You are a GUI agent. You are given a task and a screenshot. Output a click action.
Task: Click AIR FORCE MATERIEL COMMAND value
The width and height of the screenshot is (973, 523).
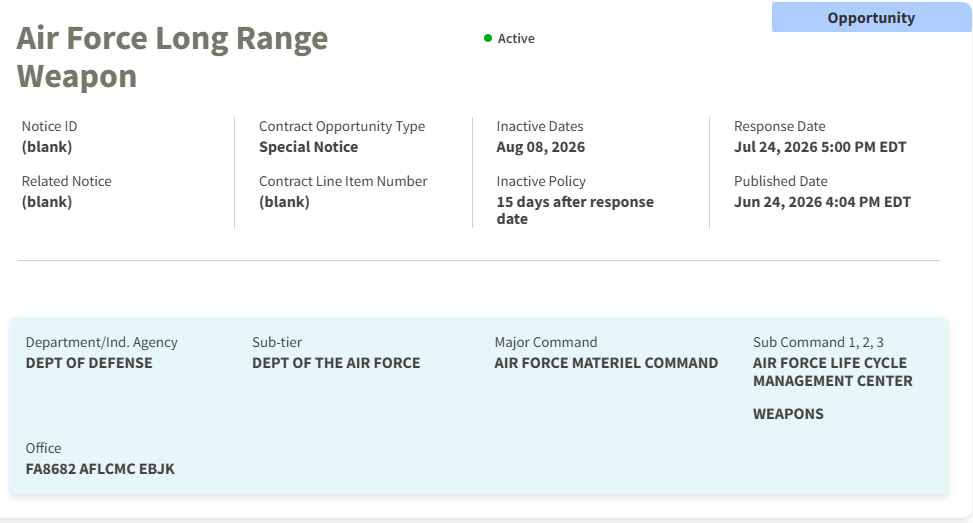click(x=606, y=363)
